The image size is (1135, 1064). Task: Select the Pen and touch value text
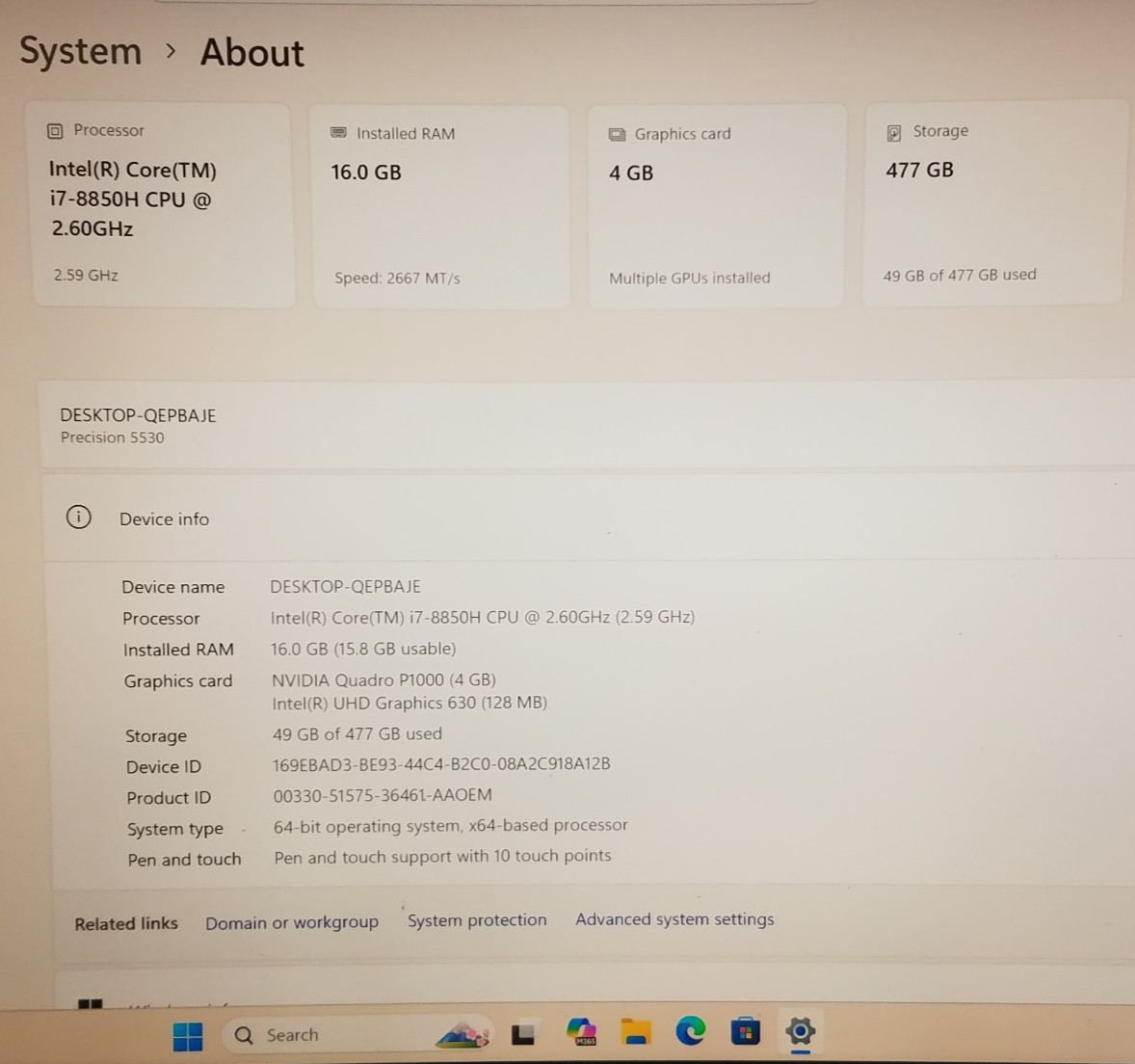click(442, 856)
